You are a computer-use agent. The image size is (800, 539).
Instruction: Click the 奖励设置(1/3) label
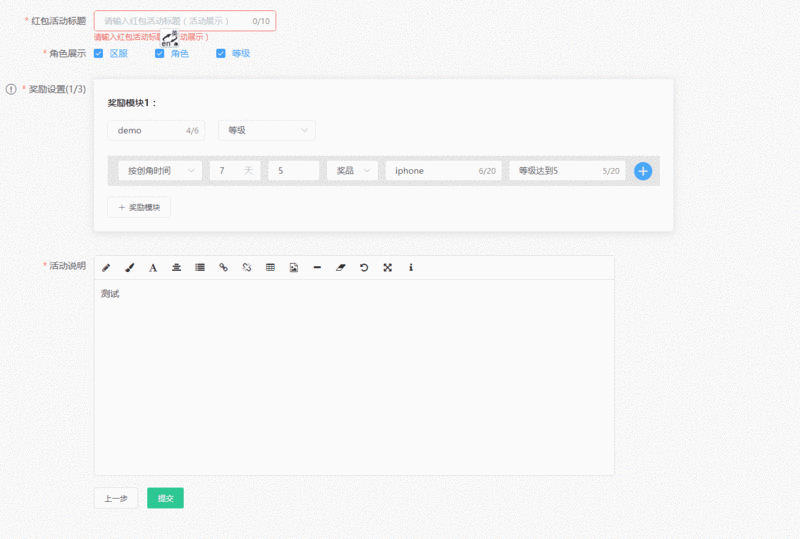point(57,89)
